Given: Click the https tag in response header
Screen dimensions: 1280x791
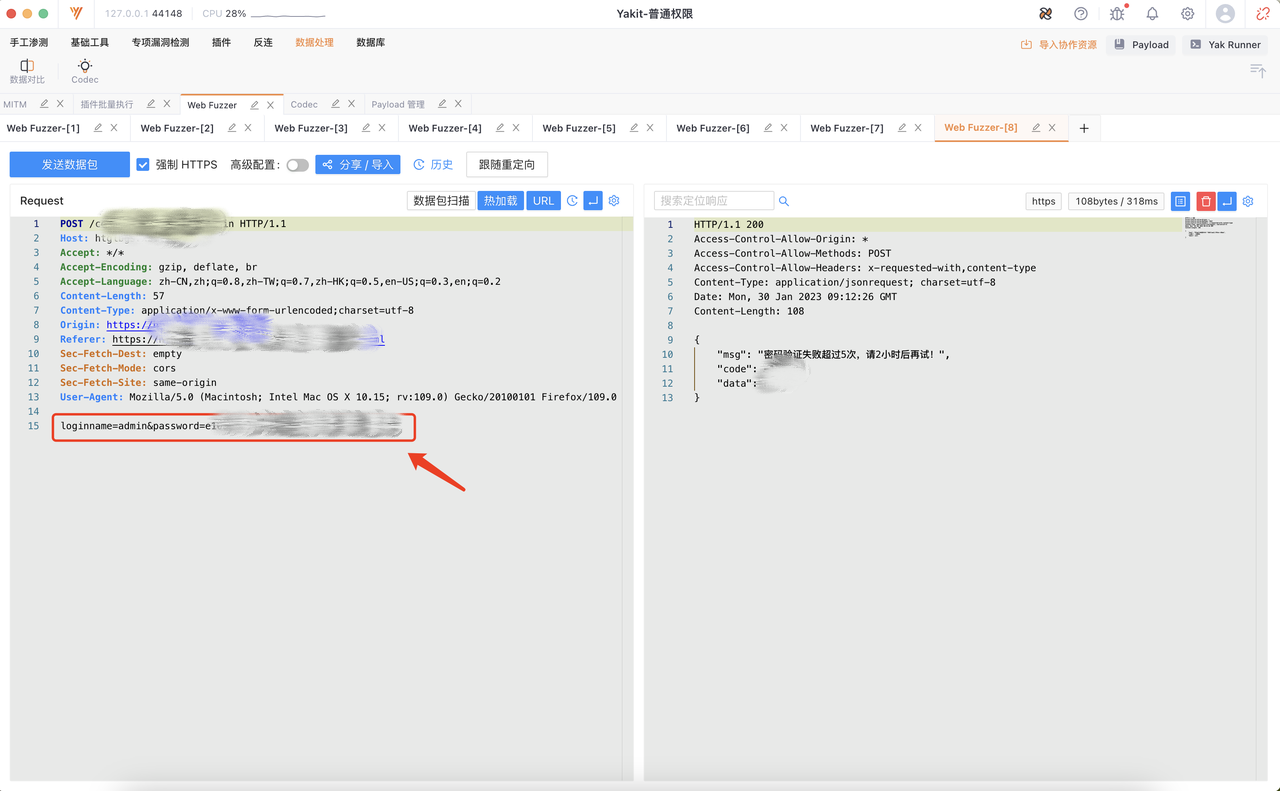Looking at the screenshot, I should 1043,201.
